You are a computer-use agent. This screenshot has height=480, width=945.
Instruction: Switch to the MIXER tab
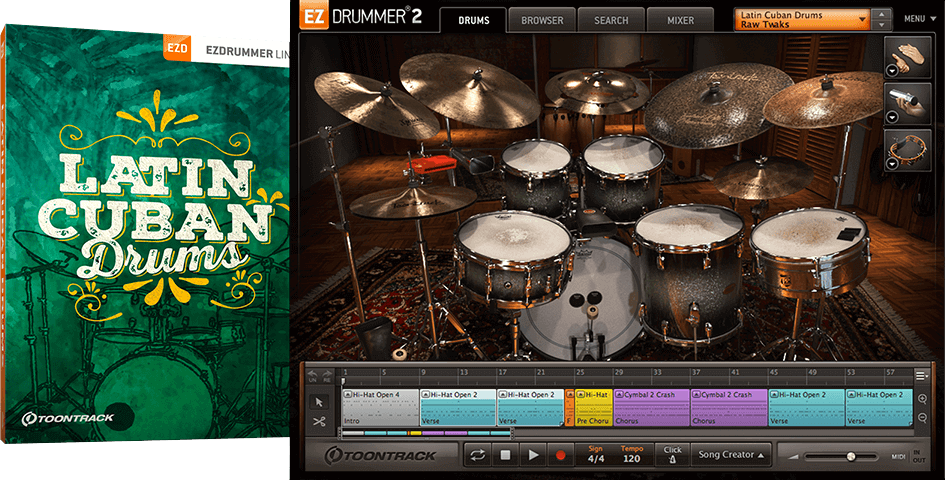pyautogui.click(x=680, y=21)
